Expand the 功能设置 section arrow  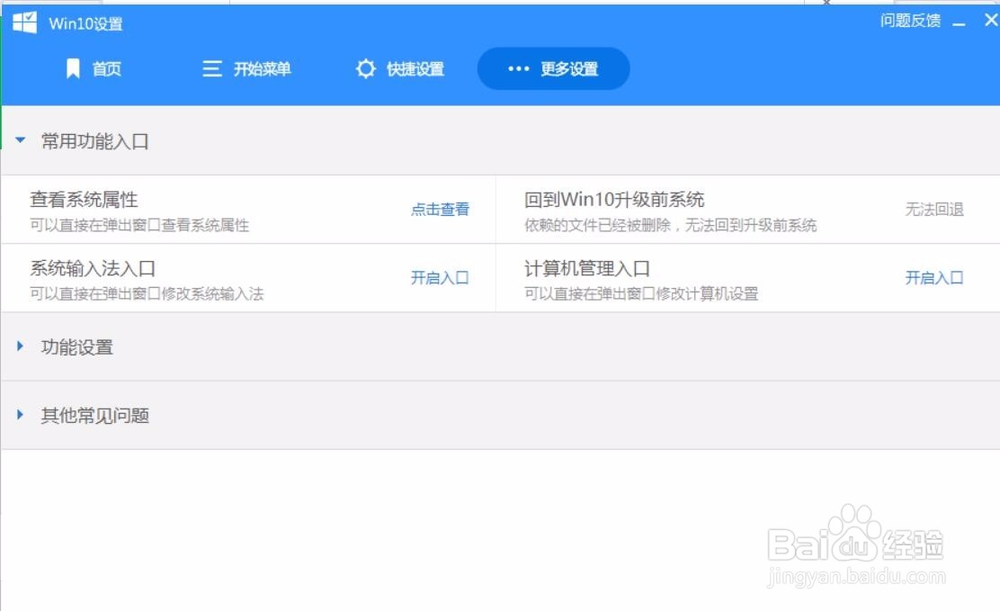[x=20, y=346]
